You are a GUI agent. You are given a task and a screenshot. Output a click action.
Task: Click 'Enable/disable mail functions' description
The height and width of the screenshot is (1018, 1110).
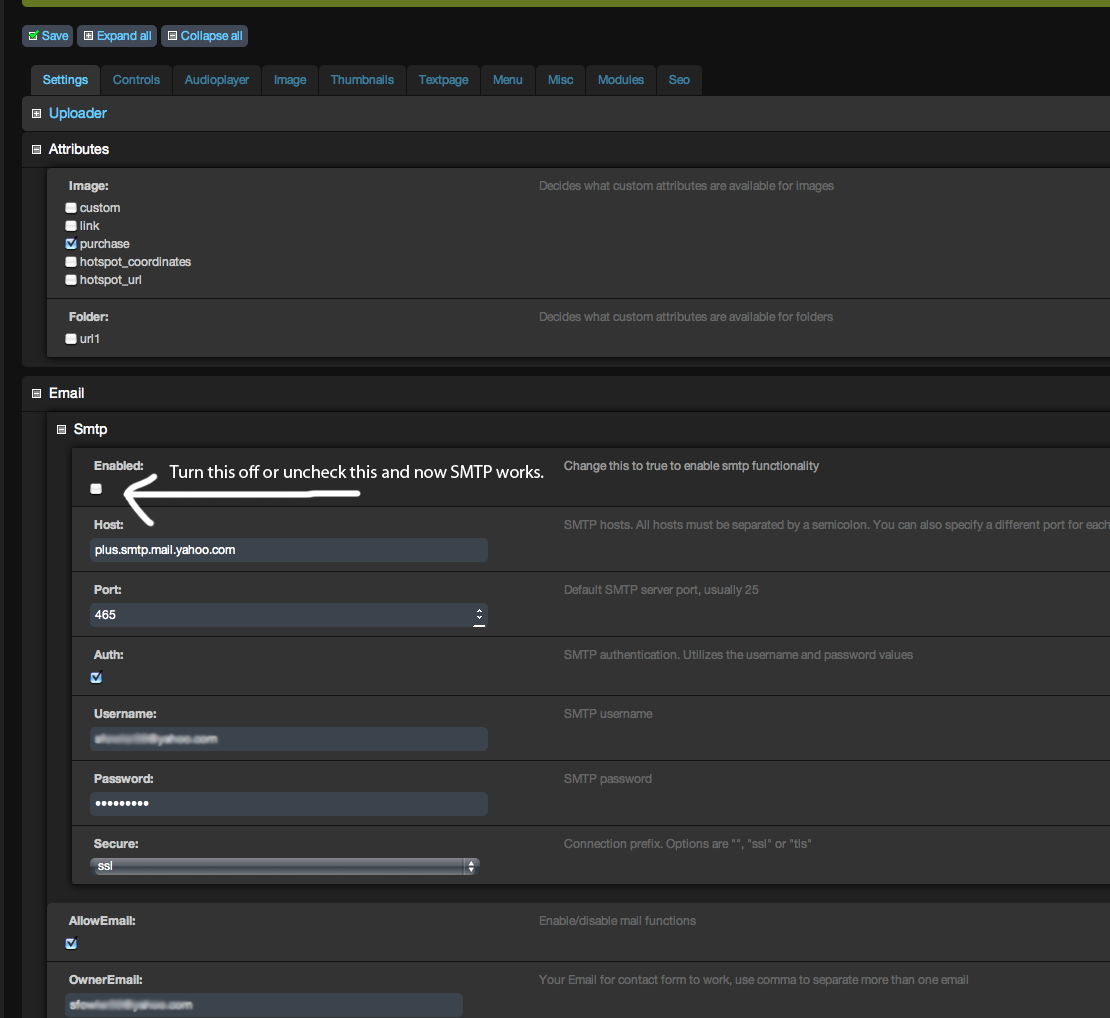click(x=617, y=921)
